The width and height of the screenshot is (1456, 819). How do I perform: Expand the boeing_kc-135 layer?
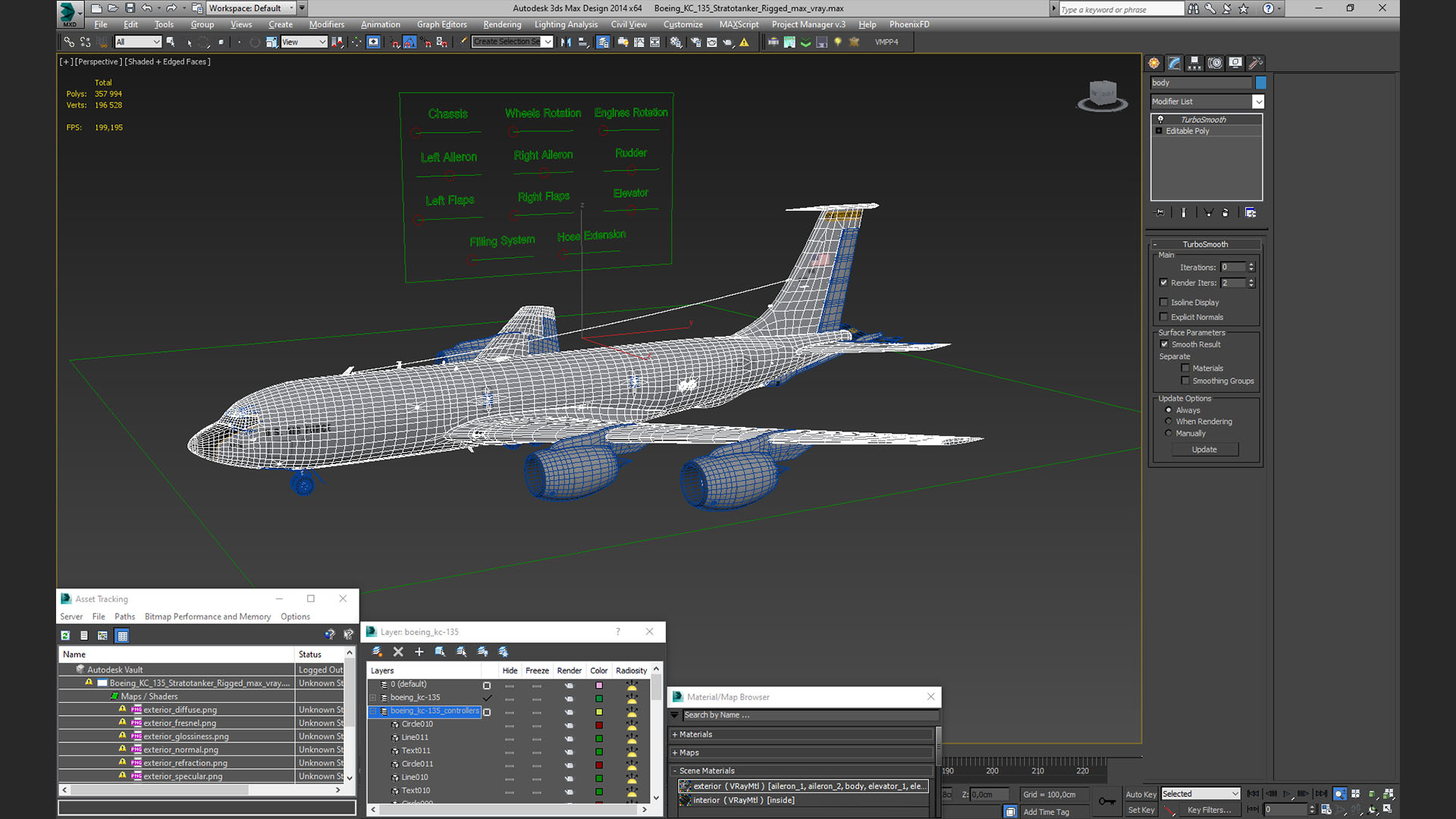tap(372, 698)
